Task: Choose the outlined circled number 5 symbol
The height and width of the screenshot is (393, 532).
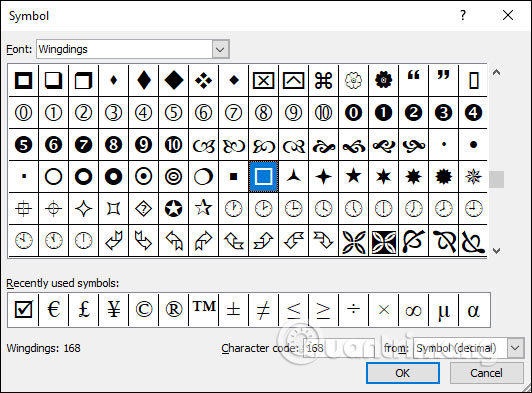Action: [173, 112]
